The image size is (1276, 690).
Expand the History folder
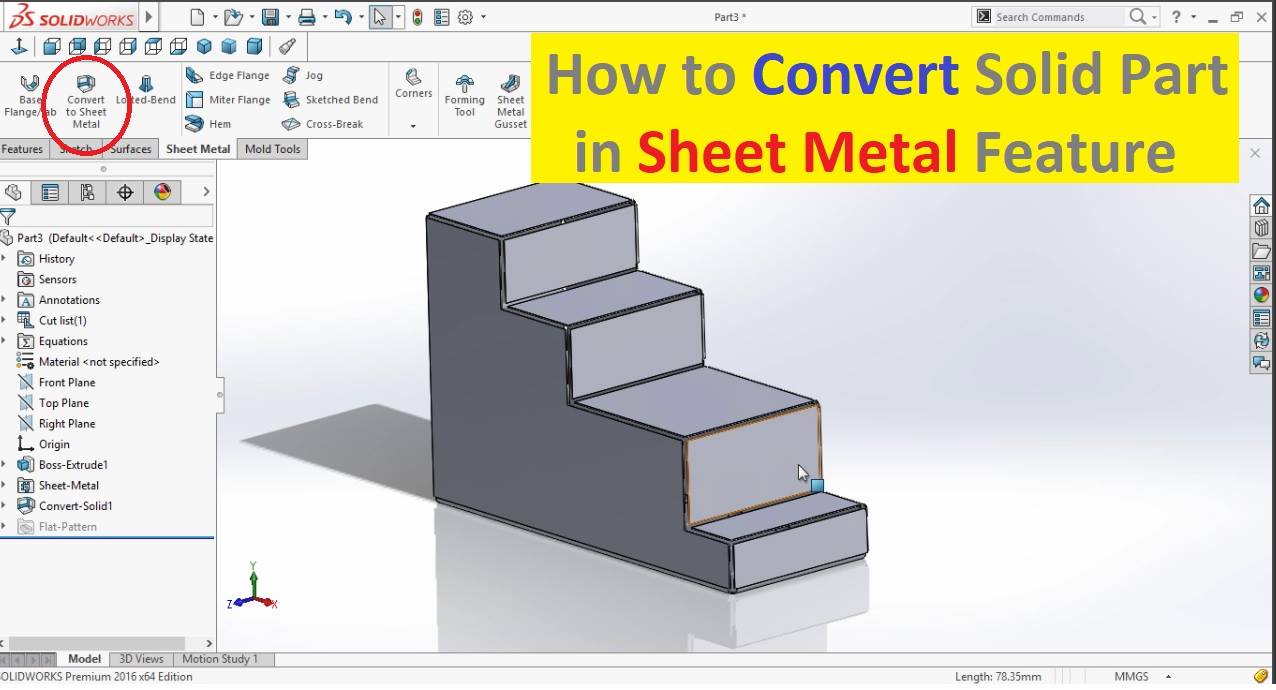[x=4, y=259]
